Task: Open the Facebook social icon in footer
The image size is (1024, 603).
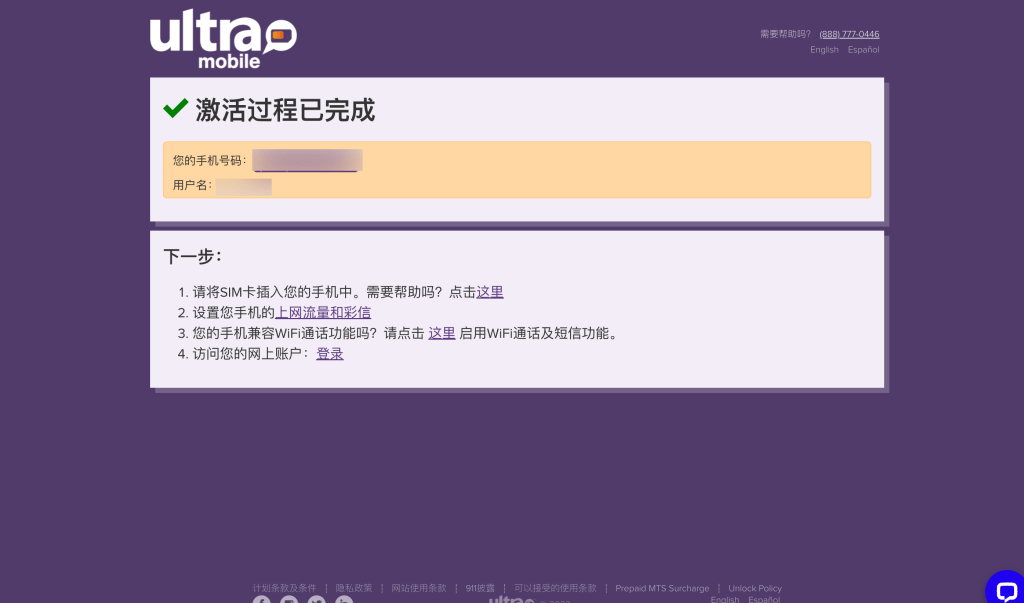Action: coord(261,600)
